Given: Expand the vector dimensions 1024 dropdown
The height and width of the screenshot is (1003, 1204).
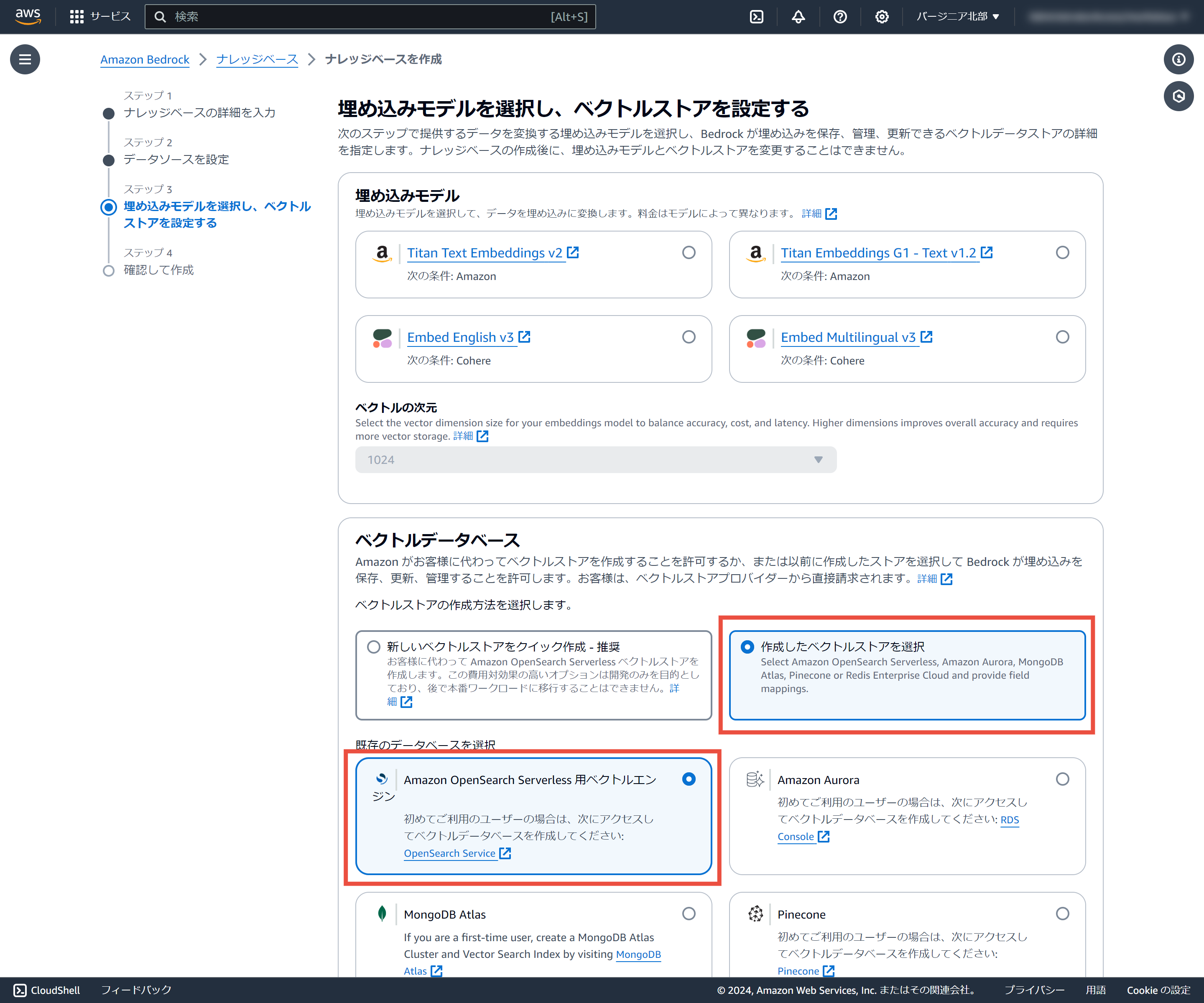Looking at the screenshot, I should click(x=595, y=460).
